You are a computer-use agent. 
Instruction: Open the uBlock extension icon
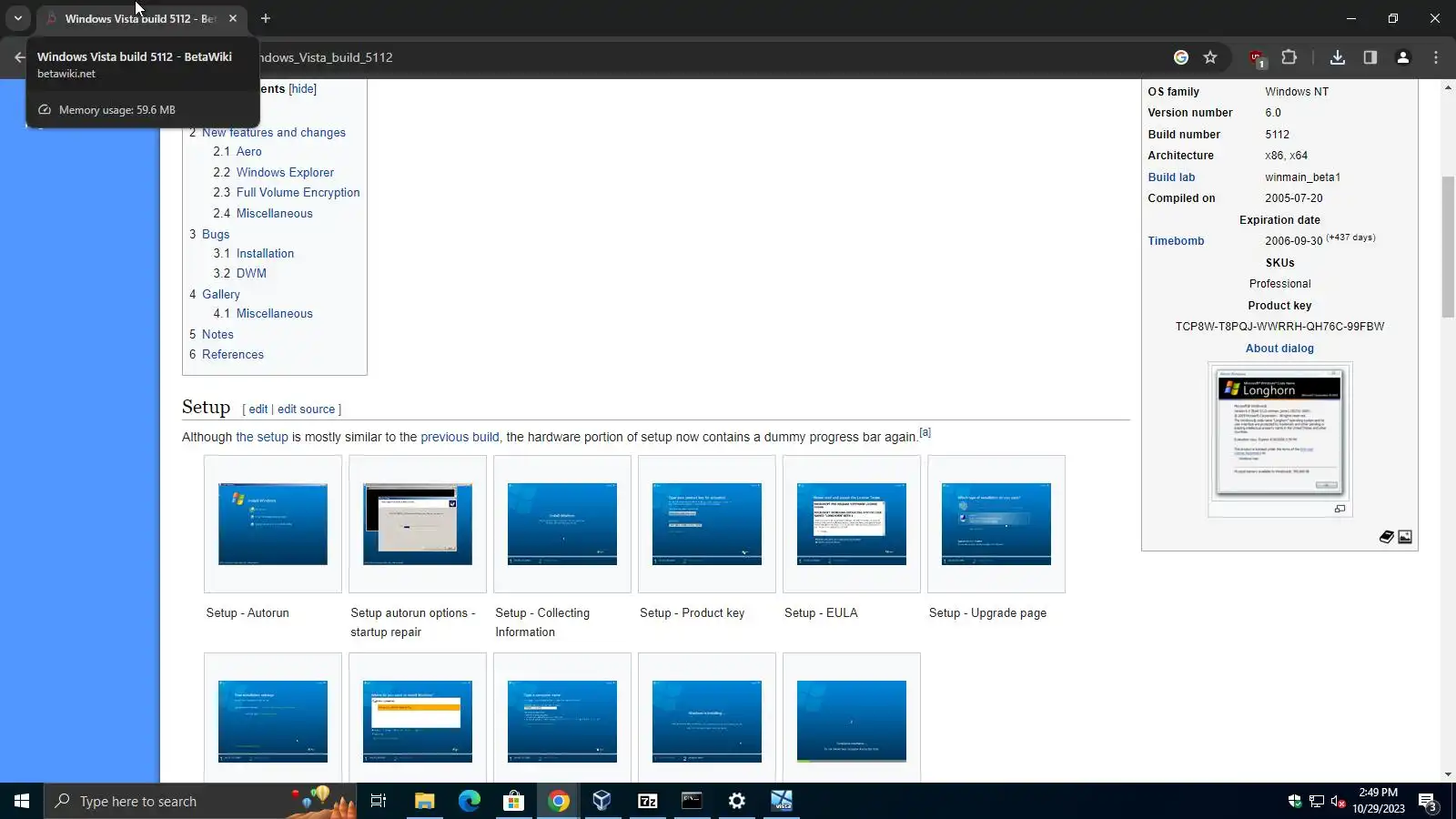click(1257, 58)
